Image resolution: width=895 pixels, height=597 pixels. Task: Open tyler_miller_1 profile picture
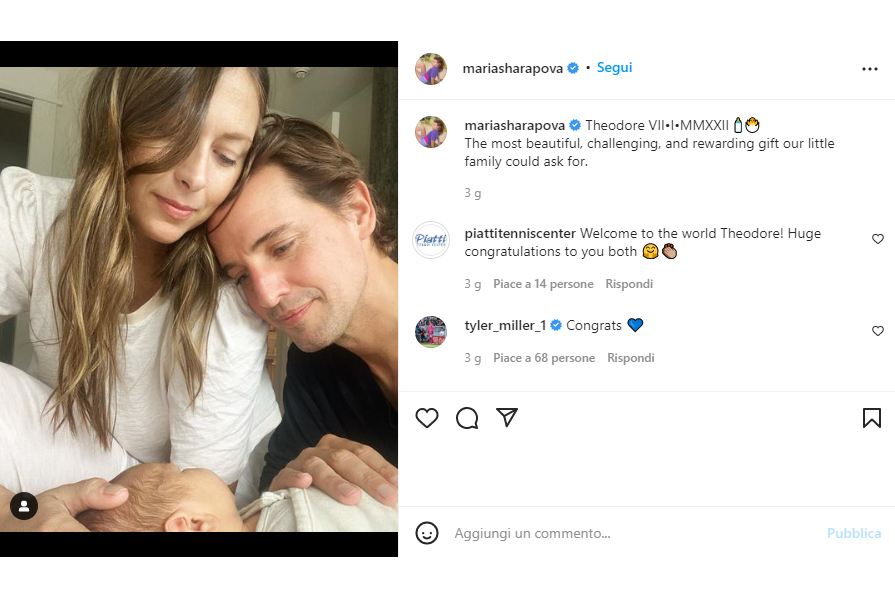[431, 332]
